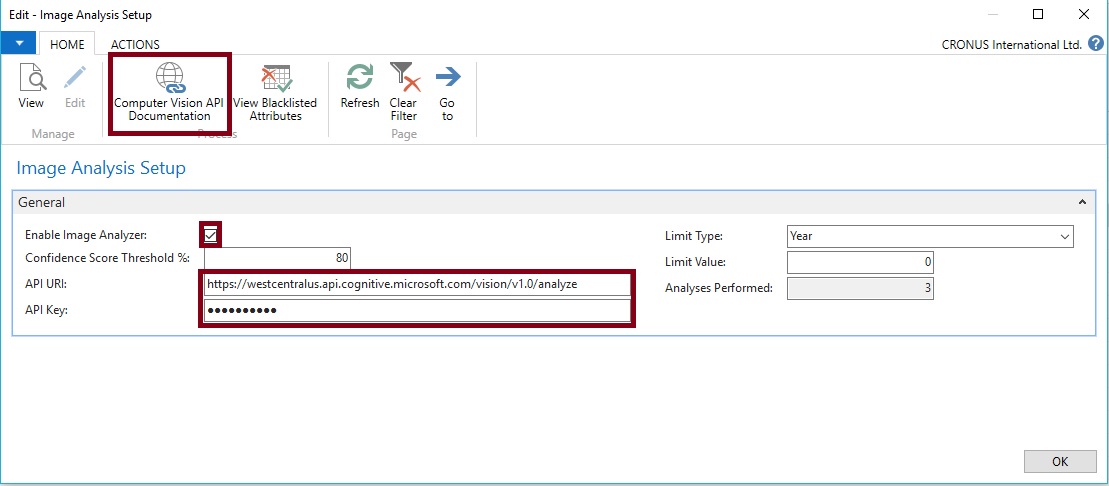Click the Confidence Score Threshold field
1109x486 pixels.
click(277, 259)
